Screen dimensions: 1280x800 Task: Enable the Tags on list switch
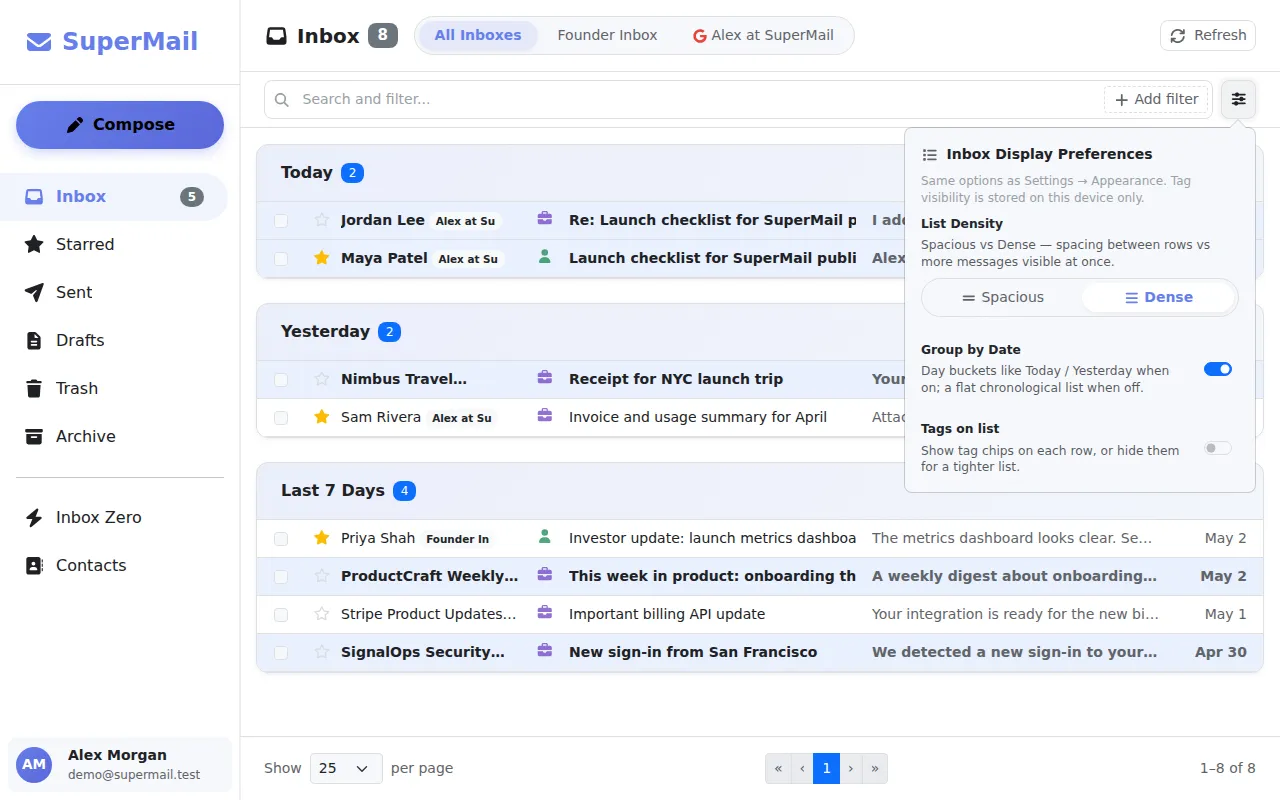coord(1218,448)
